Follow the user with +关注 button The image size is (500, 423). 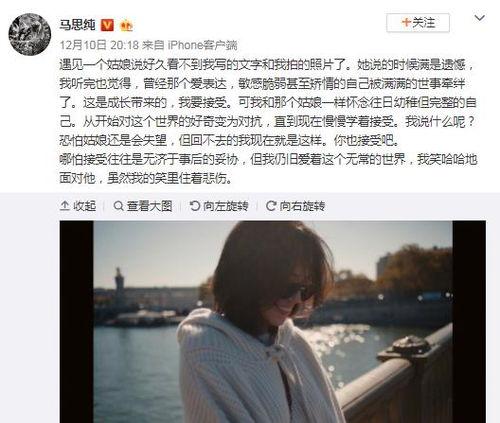418,23
